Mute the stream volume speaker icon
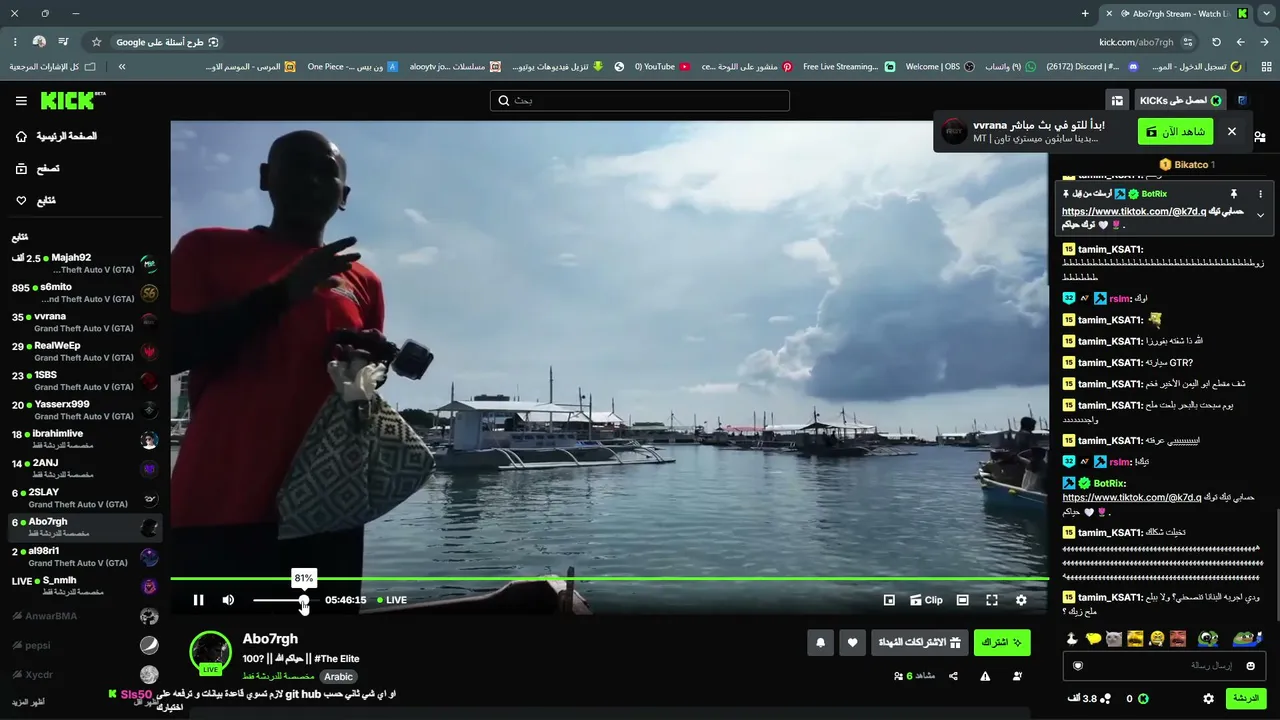Image resolution: width=1280 pixels, height=720 pixels. 228,600
